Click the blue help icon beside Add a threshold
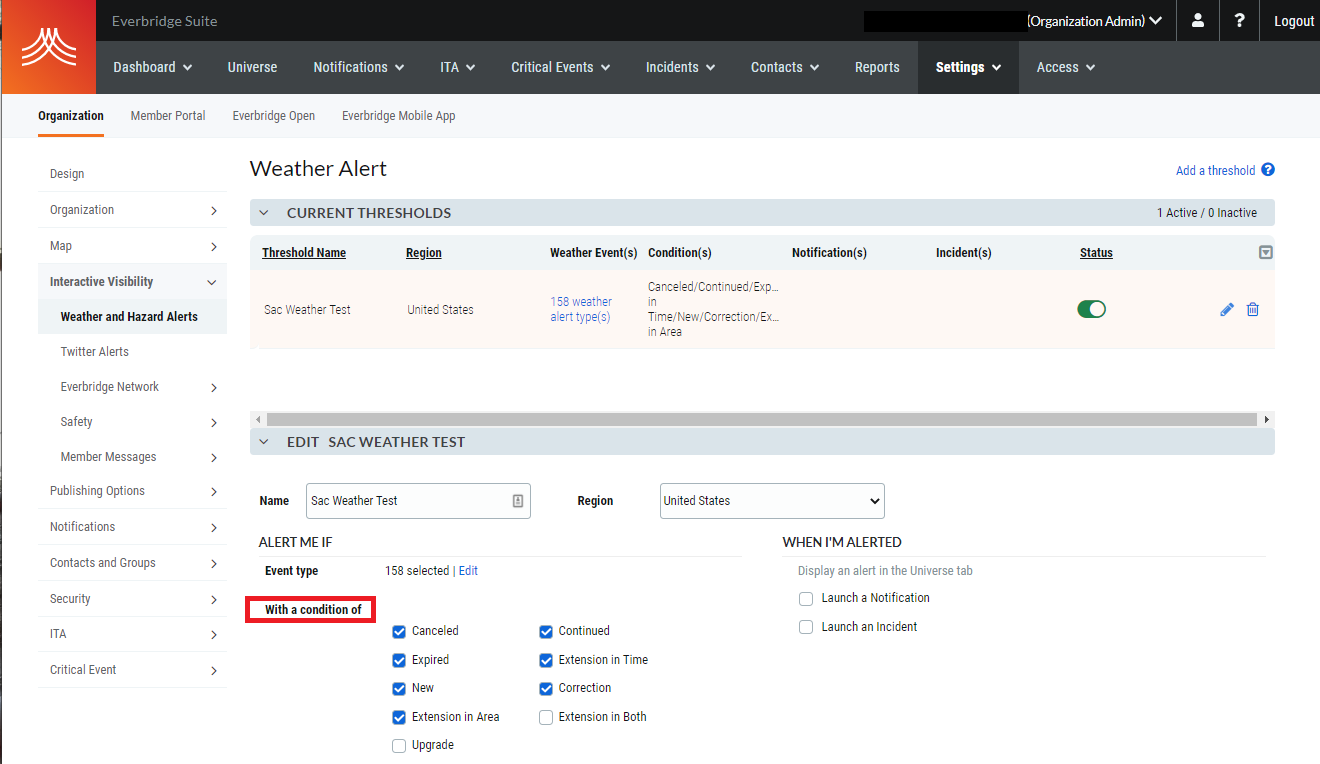 (x=1268, y=170)
